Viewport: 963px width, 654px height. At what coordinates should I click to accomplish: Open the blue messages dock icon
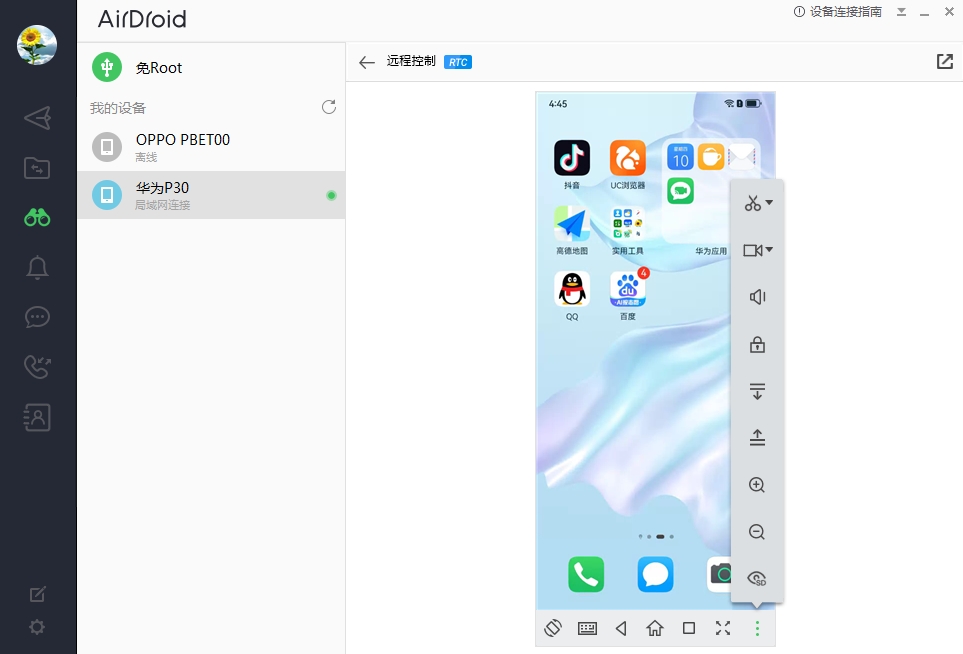point(655,574)
